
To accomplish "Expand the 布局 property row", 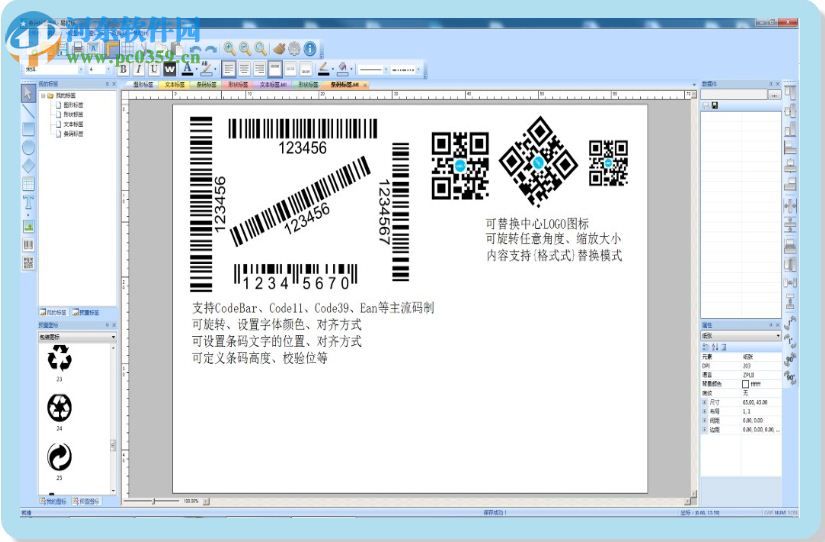I will [x=705, y=411].
